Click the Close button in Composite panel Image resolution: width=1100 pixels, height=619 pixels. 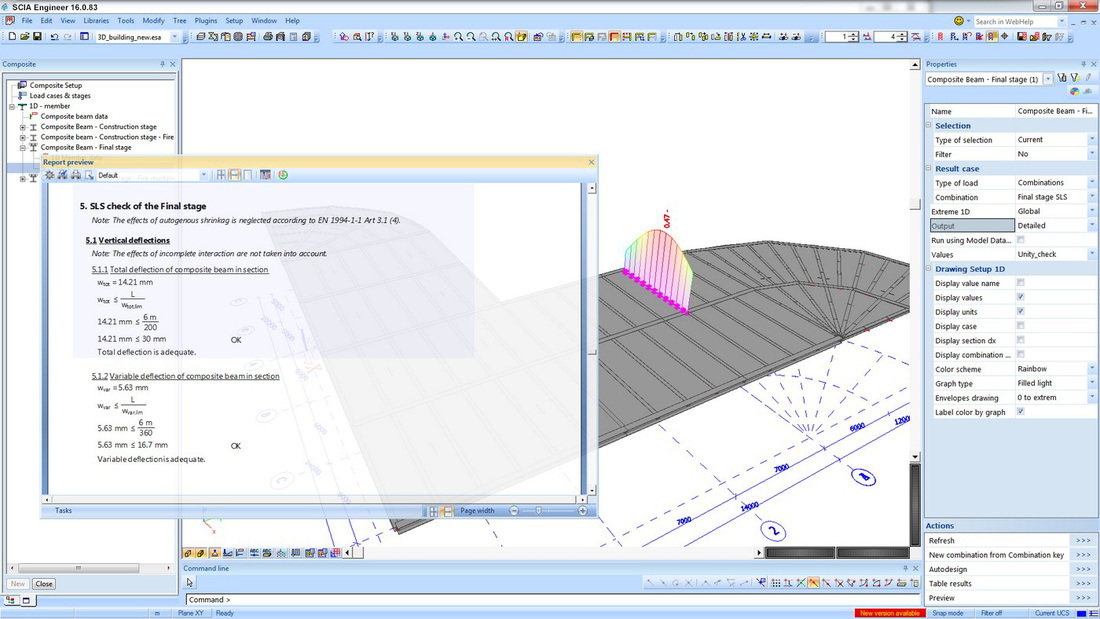[x=44, y=584]
